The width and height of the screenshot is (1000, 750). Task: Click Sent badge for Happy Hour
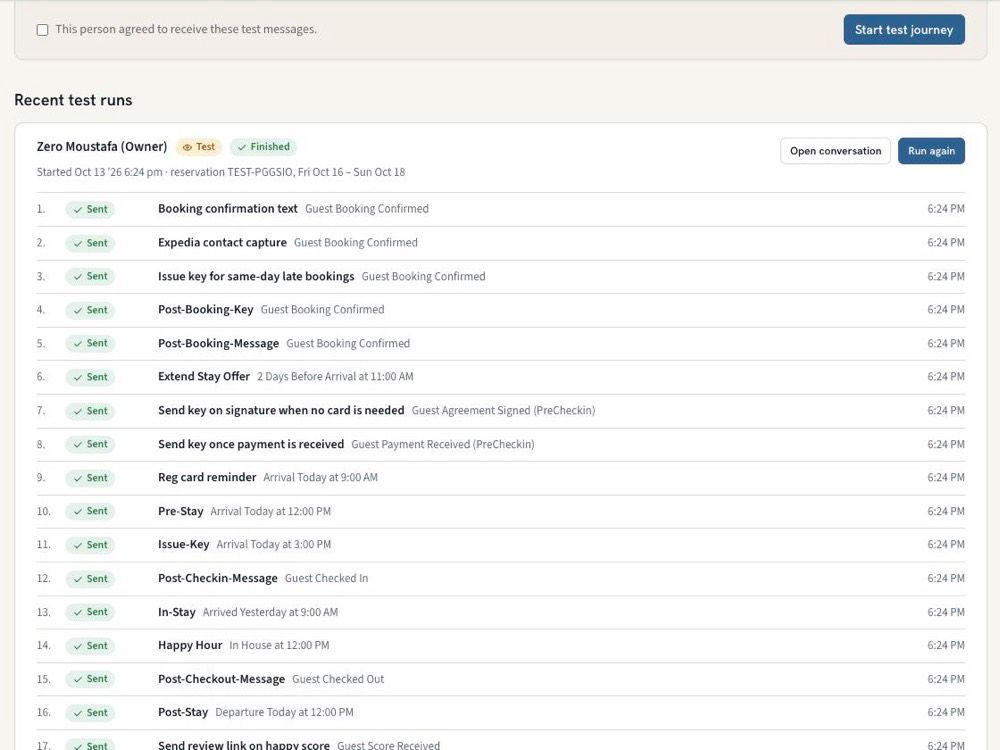(x=90, y=645)
